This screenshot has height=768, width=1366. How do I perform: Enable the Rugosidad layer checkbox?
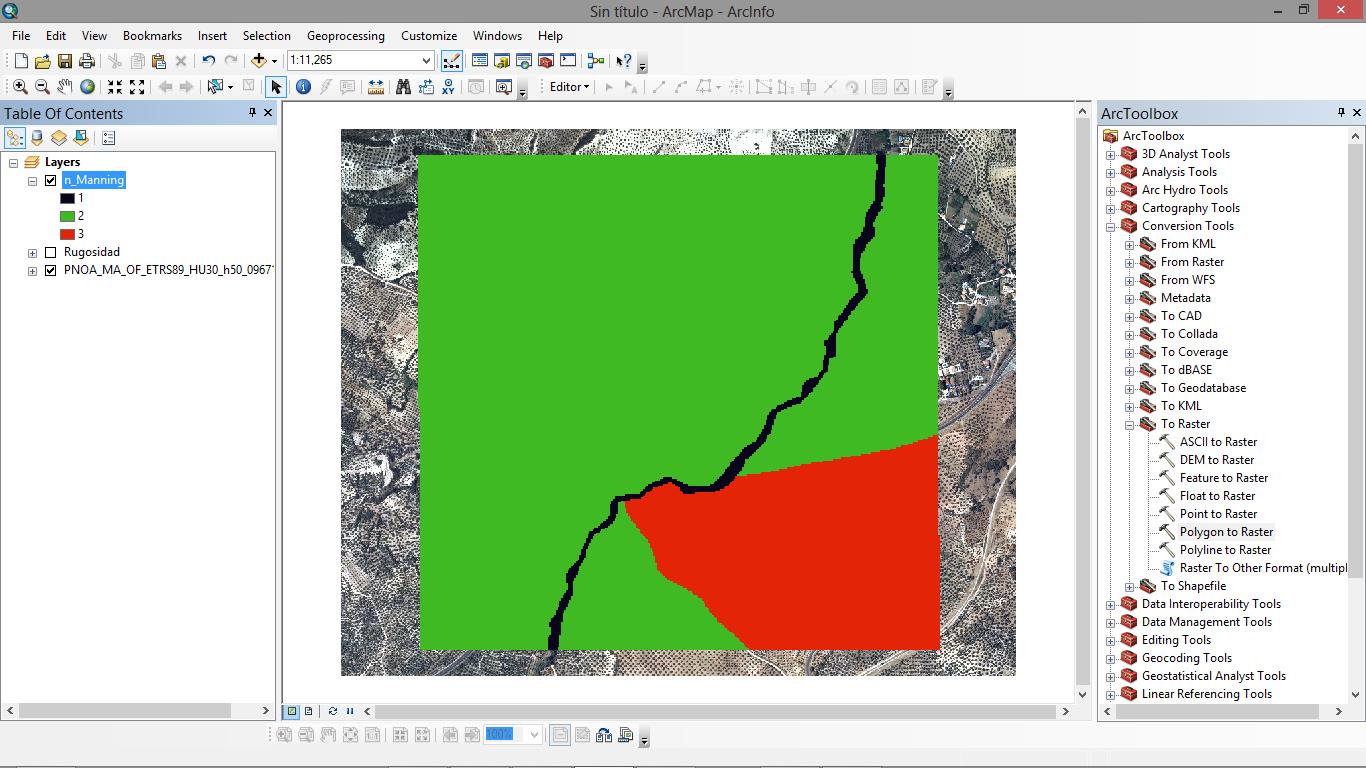pyautogui.click(x=51, y=253)
